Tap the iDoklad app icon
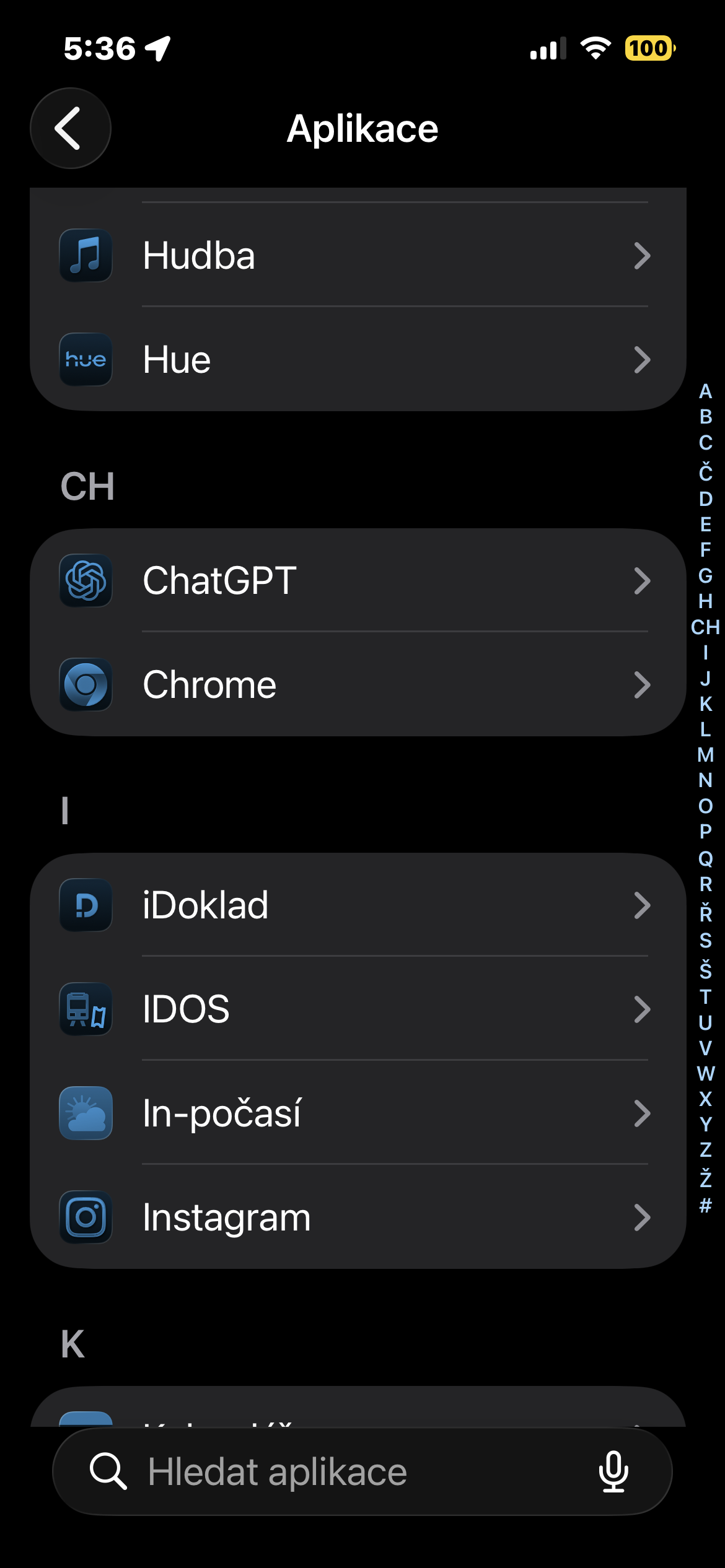 click(86, 905)
